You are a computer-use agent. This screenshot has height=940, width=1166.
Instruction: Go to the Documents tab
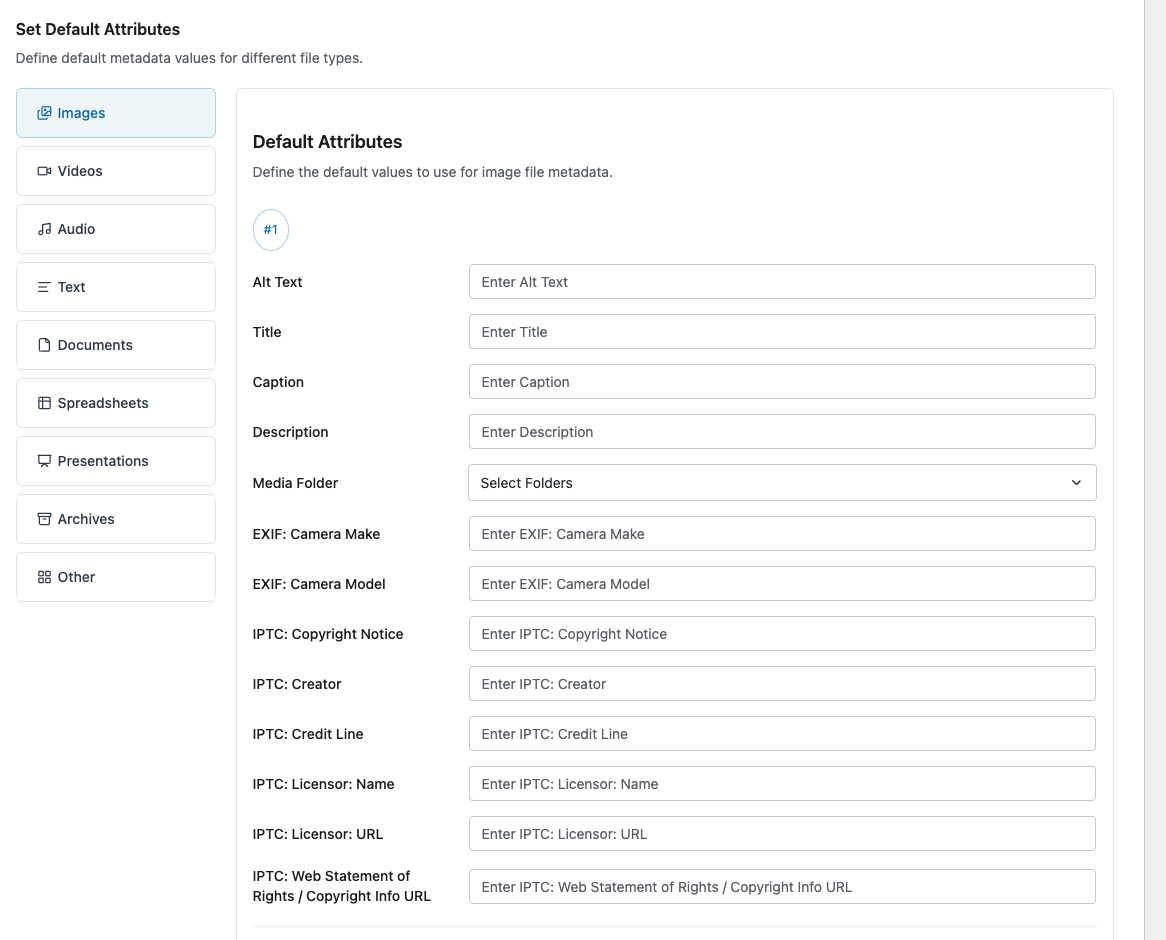116,345
